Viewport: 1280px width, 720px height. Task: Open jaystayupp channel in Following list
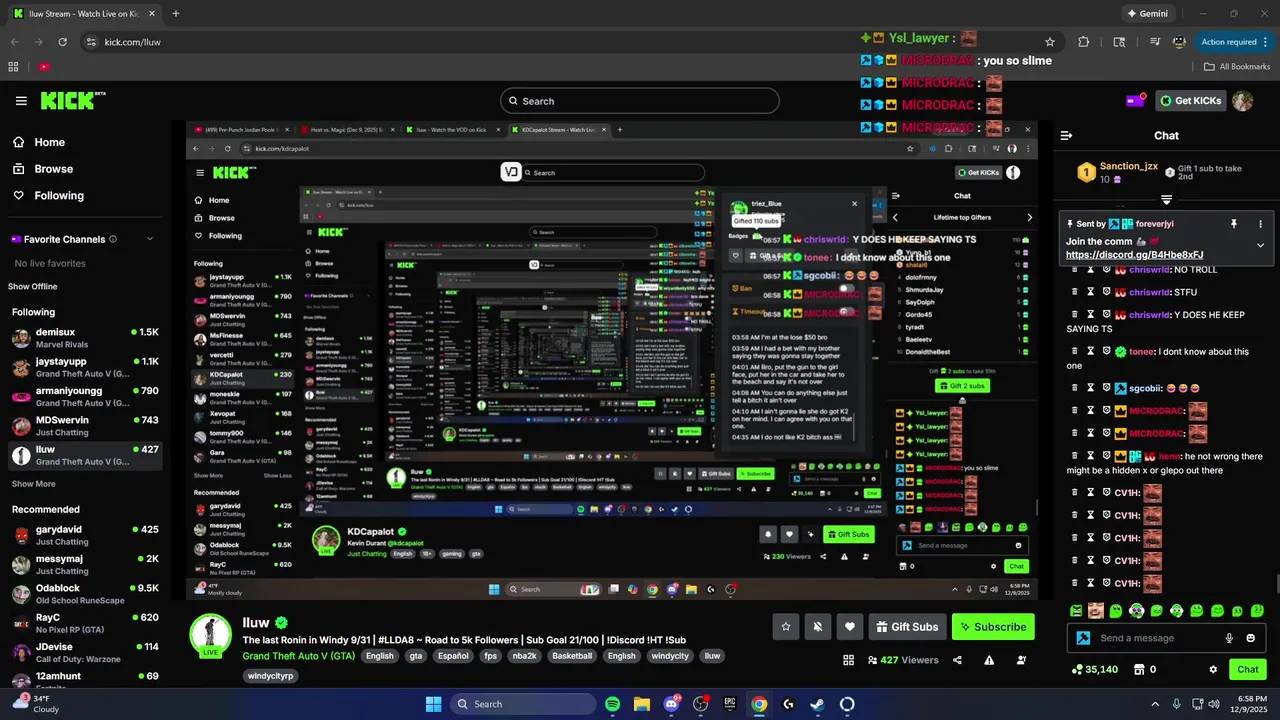(x=85, y=367)
